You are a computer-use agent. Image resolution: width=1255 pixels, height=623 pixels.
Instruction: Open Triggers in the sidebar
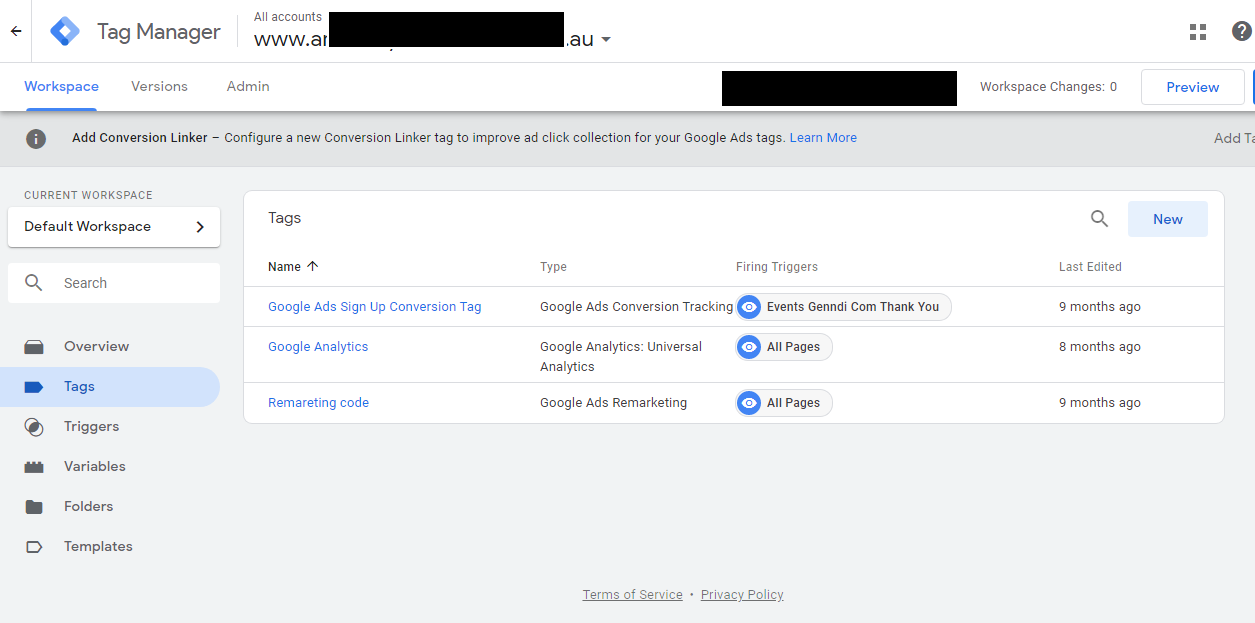tap(91, 427)
